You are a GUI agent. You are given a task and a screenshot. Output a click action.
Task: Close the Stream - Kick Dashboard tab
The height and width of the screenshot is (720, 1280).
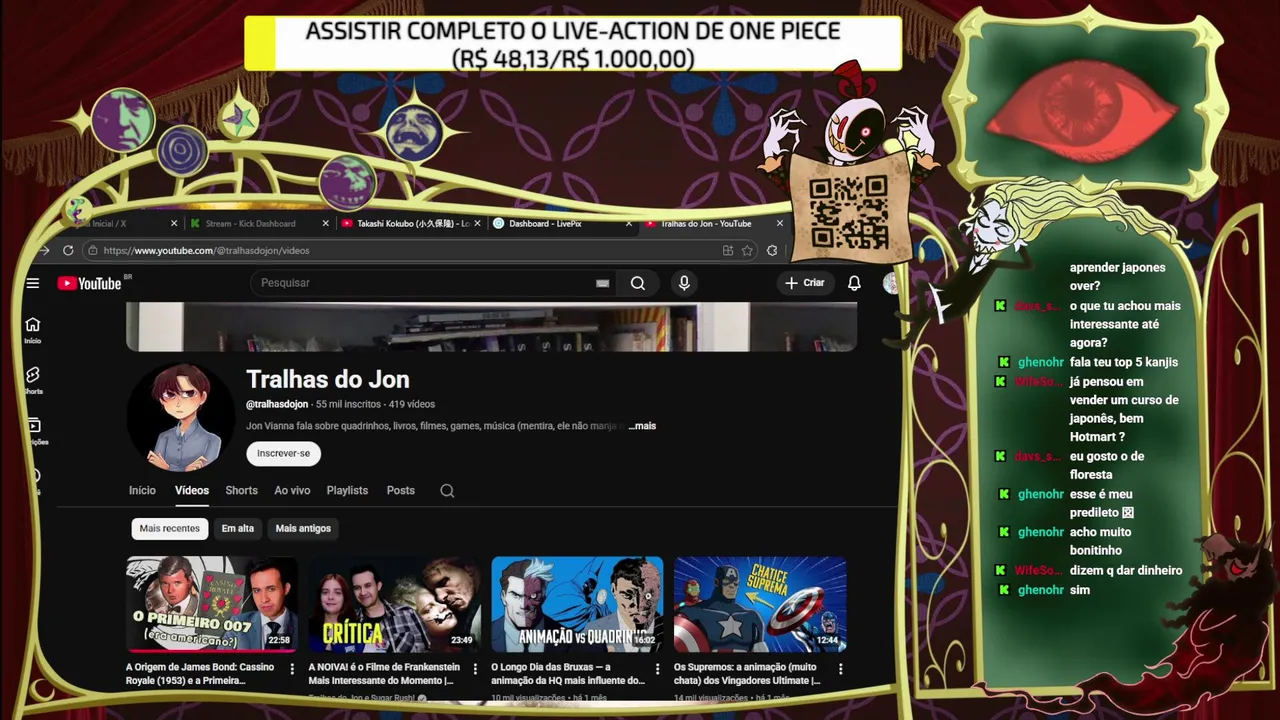click(x=326, y=224)
